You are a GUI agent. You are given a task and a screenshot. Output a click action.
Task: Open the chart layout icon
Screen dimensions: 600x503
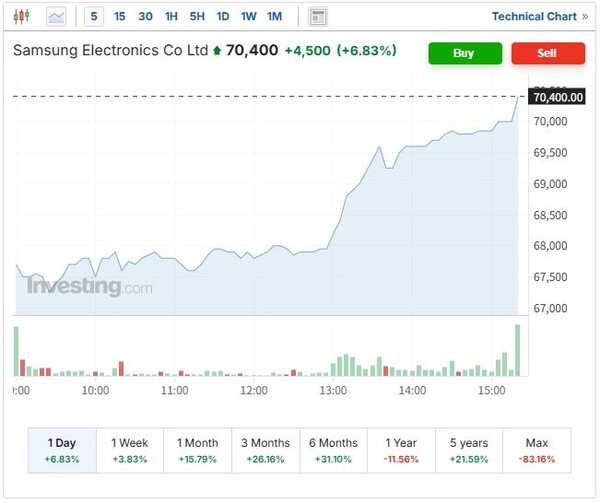(x=318, y=17)
